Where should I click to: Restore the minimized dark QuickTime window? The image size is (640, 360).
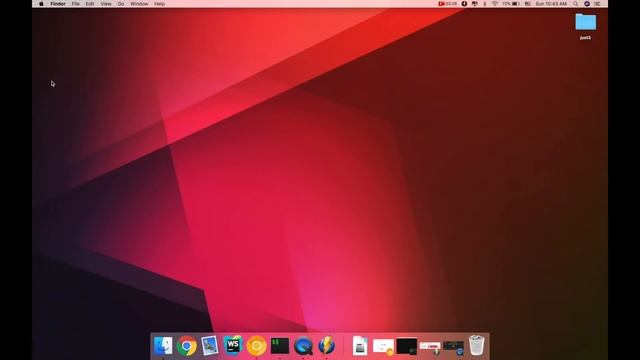click(453, 347)
